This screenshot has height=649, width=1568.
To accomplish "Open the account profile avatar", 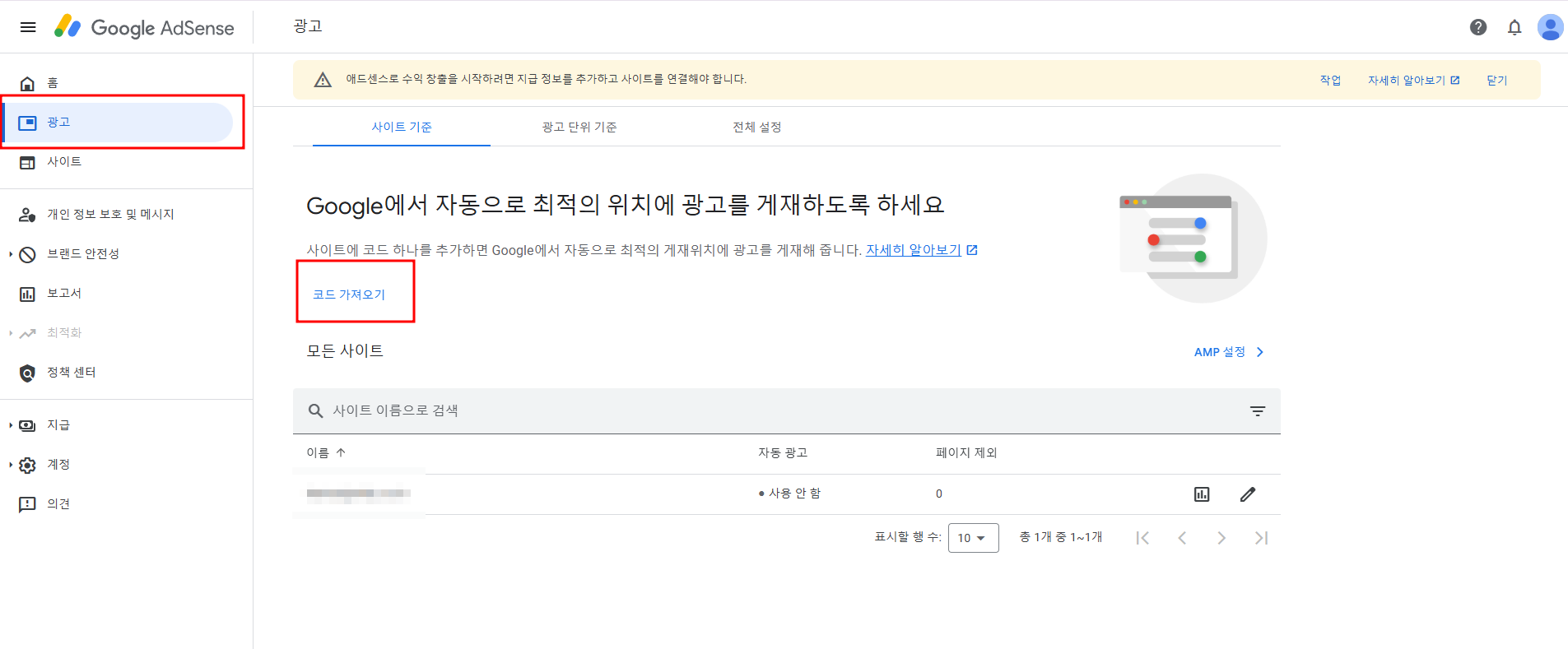I will click(1550, 27).
